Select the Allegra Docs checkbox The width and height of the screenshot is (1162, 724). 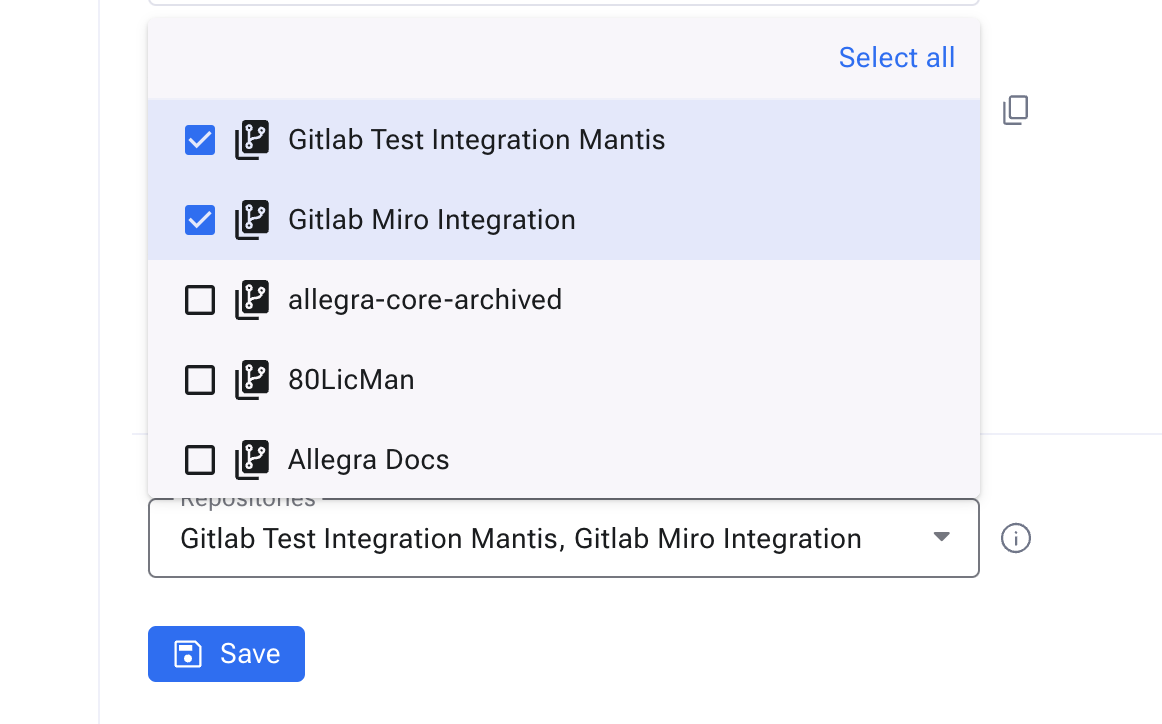tap(199, 459)
